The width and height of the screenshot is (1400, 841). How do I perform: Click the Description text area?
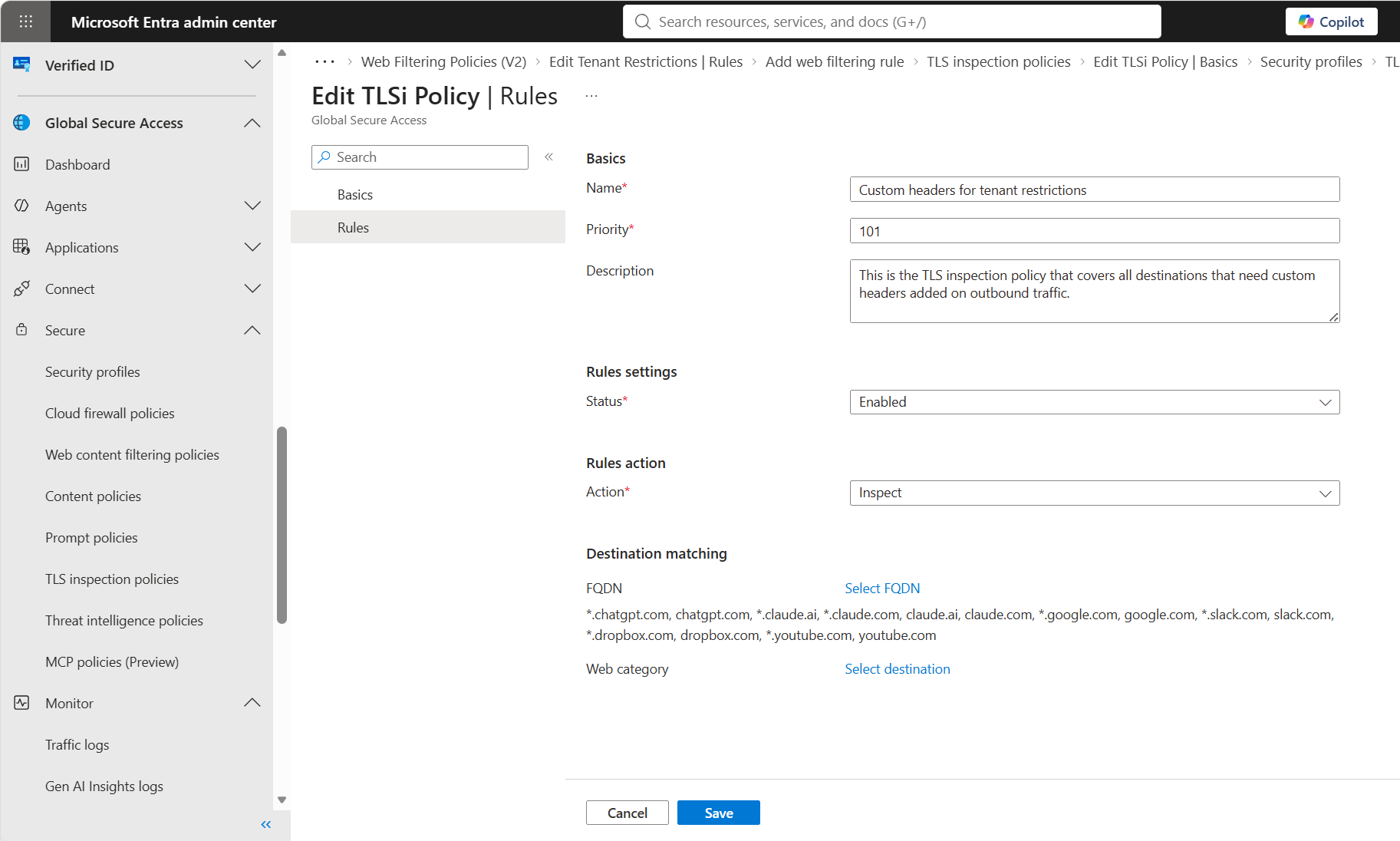(x=1095, y=291)
